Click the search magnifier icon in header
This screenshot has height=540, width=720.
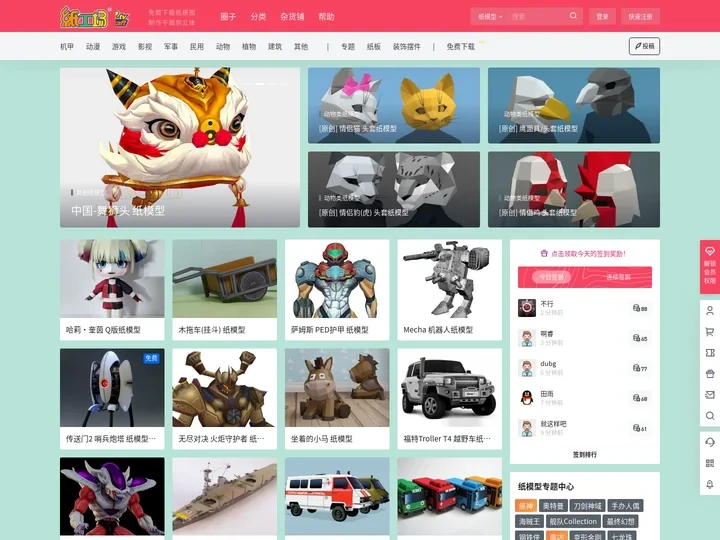click(x=573, y=16)
